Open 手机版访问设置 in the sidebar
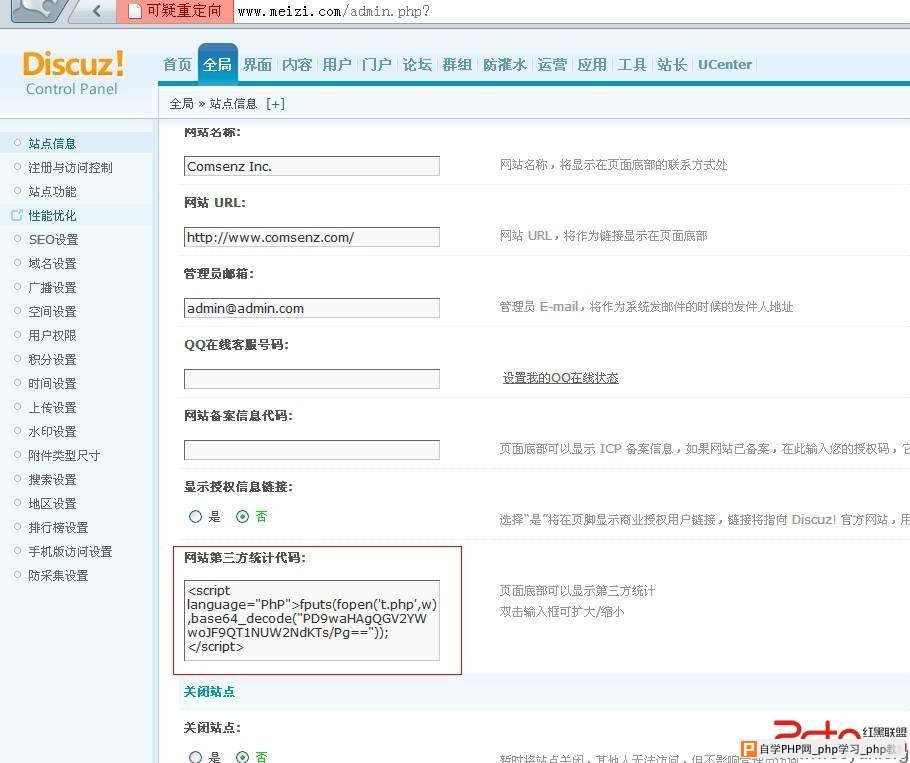910x763 pixels. coord(70,552)
